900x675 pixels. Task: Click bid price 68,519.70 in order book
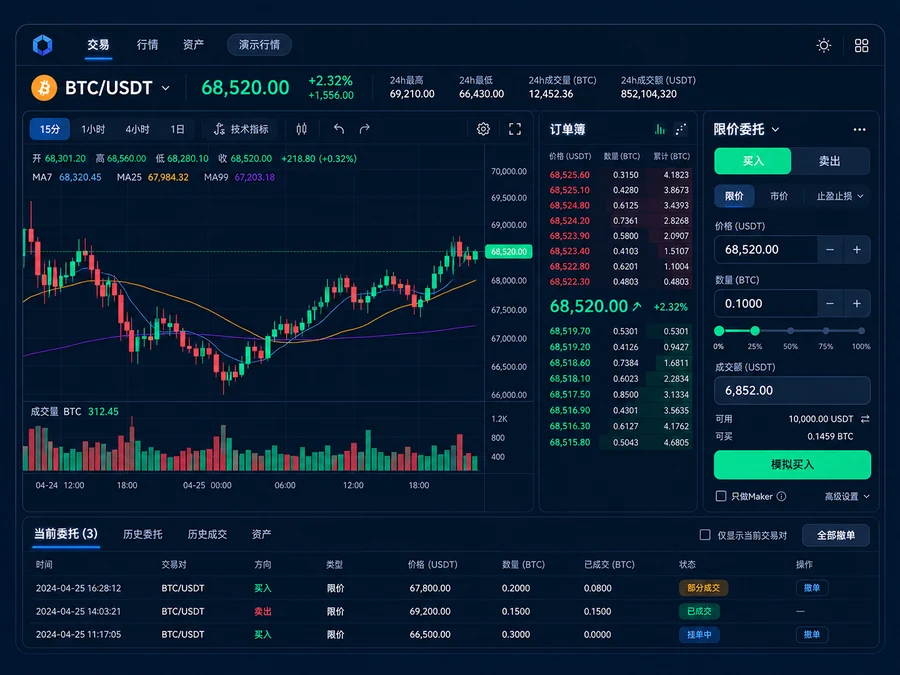click(569, 331)
